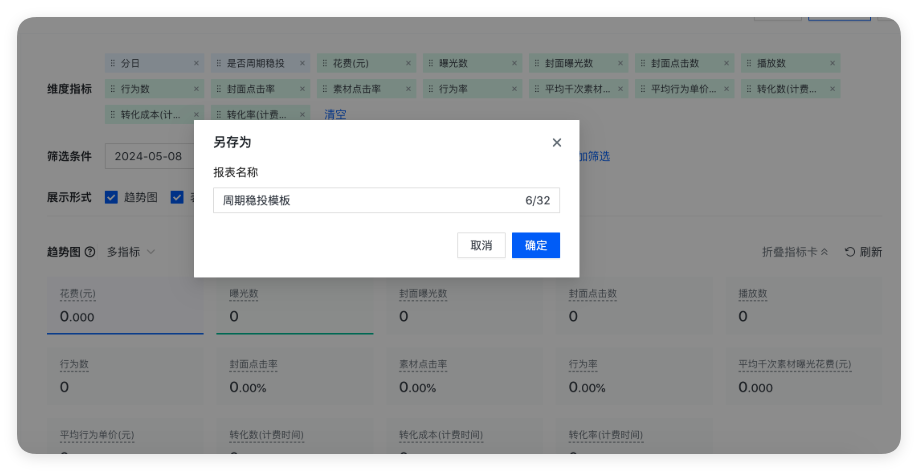Remove the 是否周期稳投 tag
This screenshot has width=918, height=471.
click(x=302, y=63)
